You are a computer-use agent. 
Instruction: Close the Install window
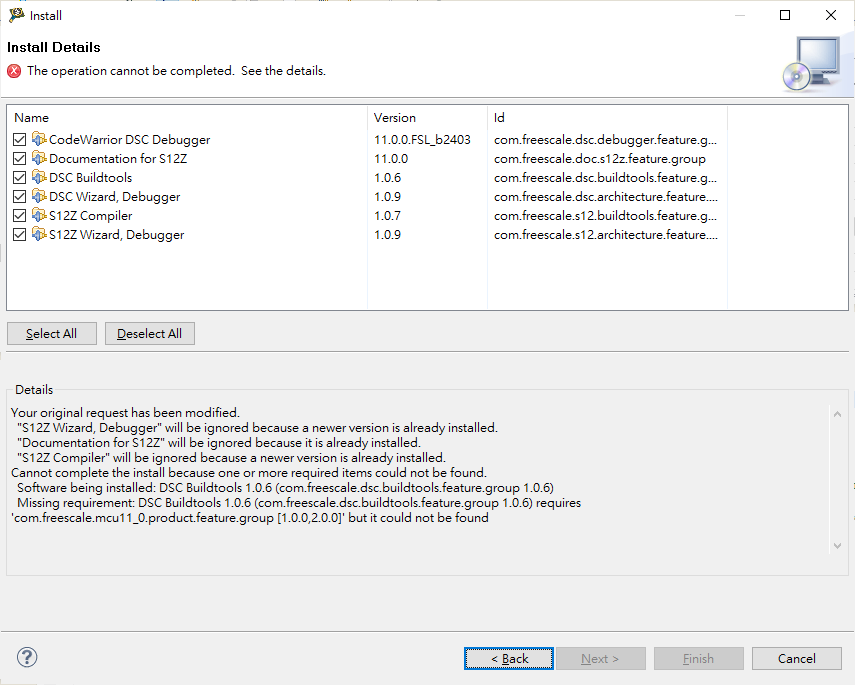[x=830, y=15]
